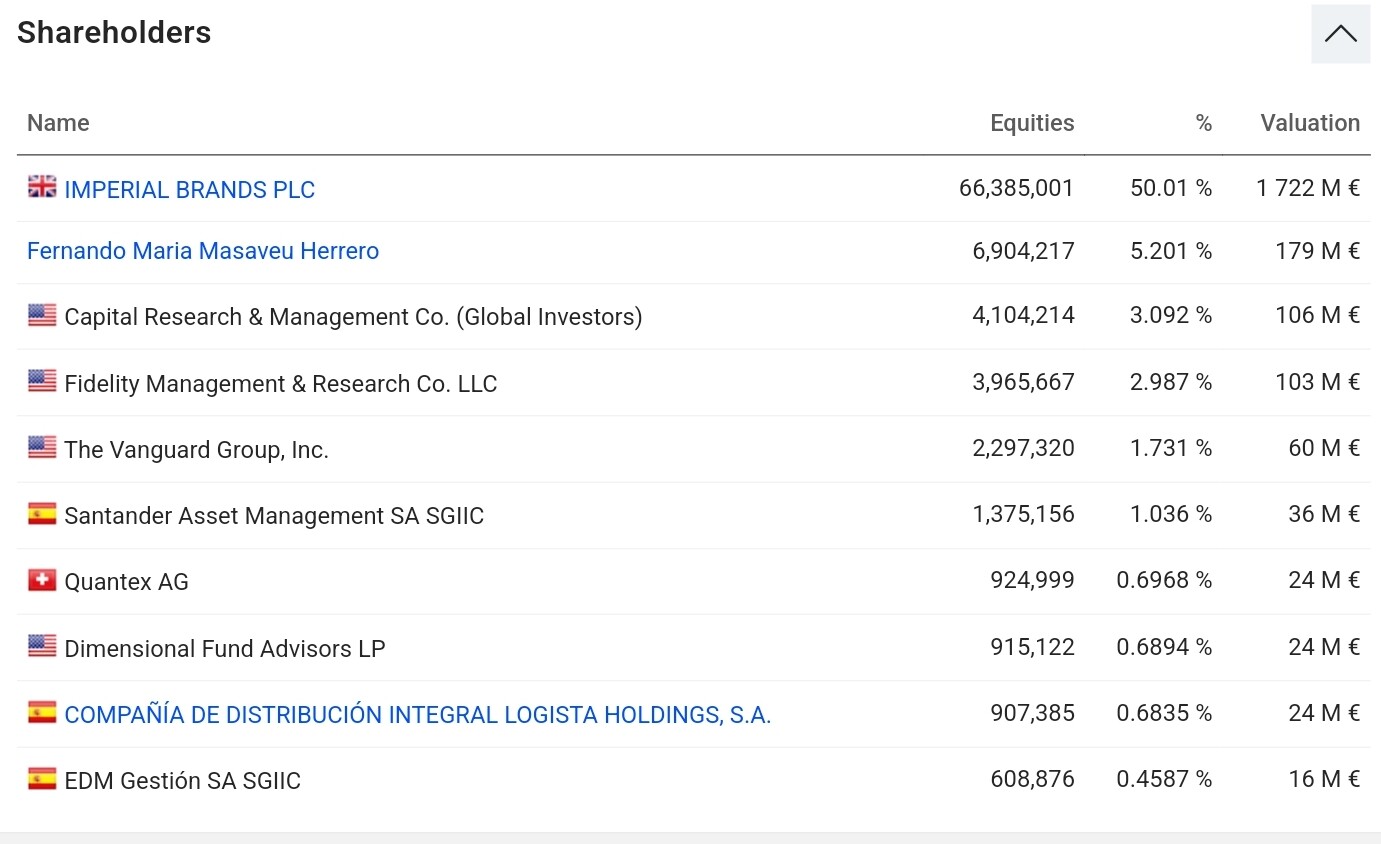
Task: Click equities value 66,385,001
Action: 1016,188
